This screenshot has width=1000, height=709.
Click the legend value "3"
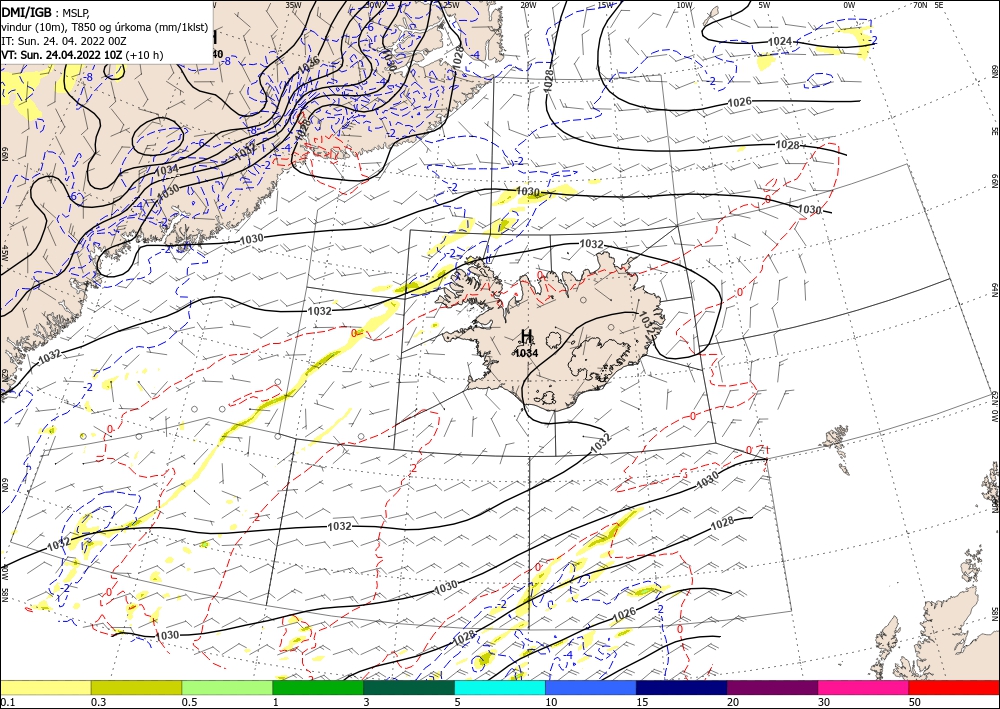(367, 702)
